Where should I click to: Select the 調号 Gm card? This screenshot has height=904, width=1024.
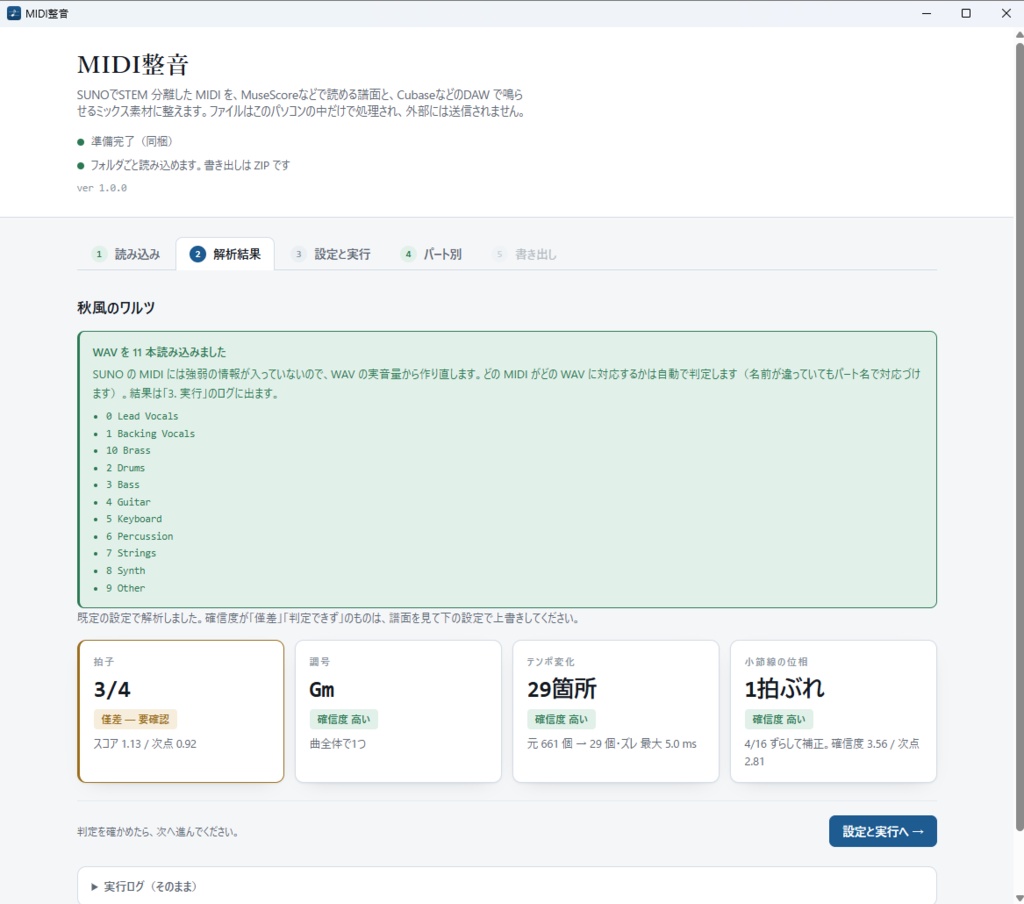pyautogui.click(x=398, y=711)
